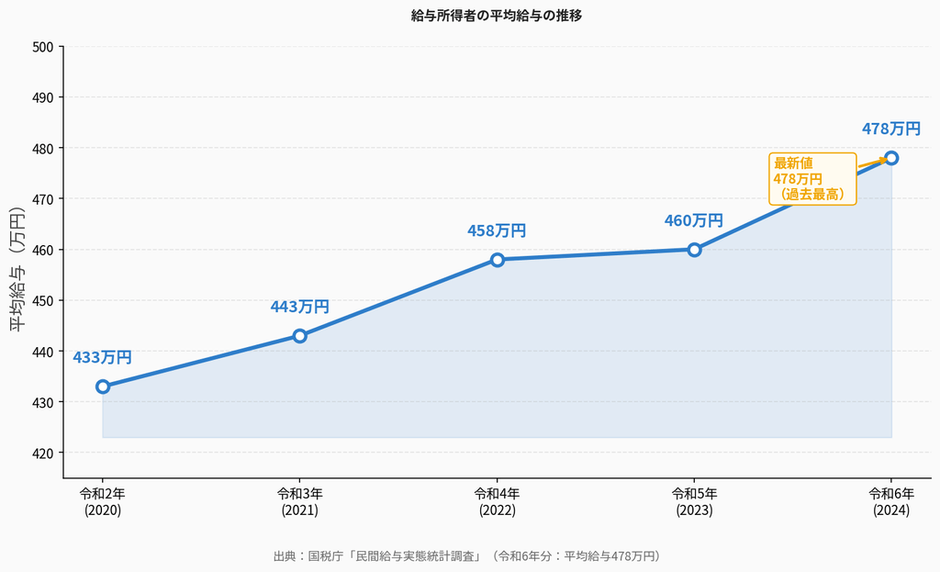Click the y-axis title 平均給与（万円）
940x572 pixels.
click(x=18, y=270)
